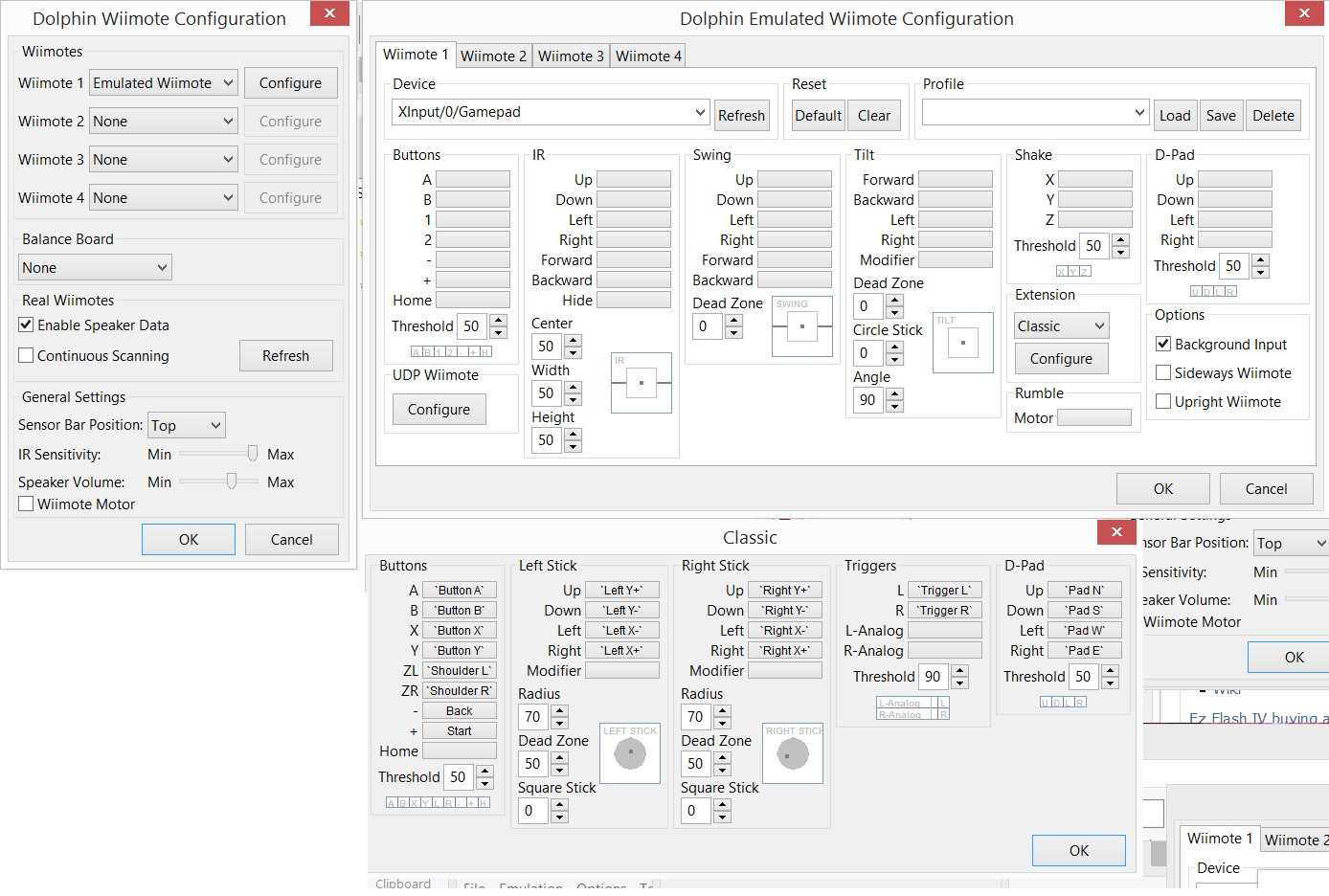Increase IR Width spinner value
The image size is (1329, 896).
(573, 387)
